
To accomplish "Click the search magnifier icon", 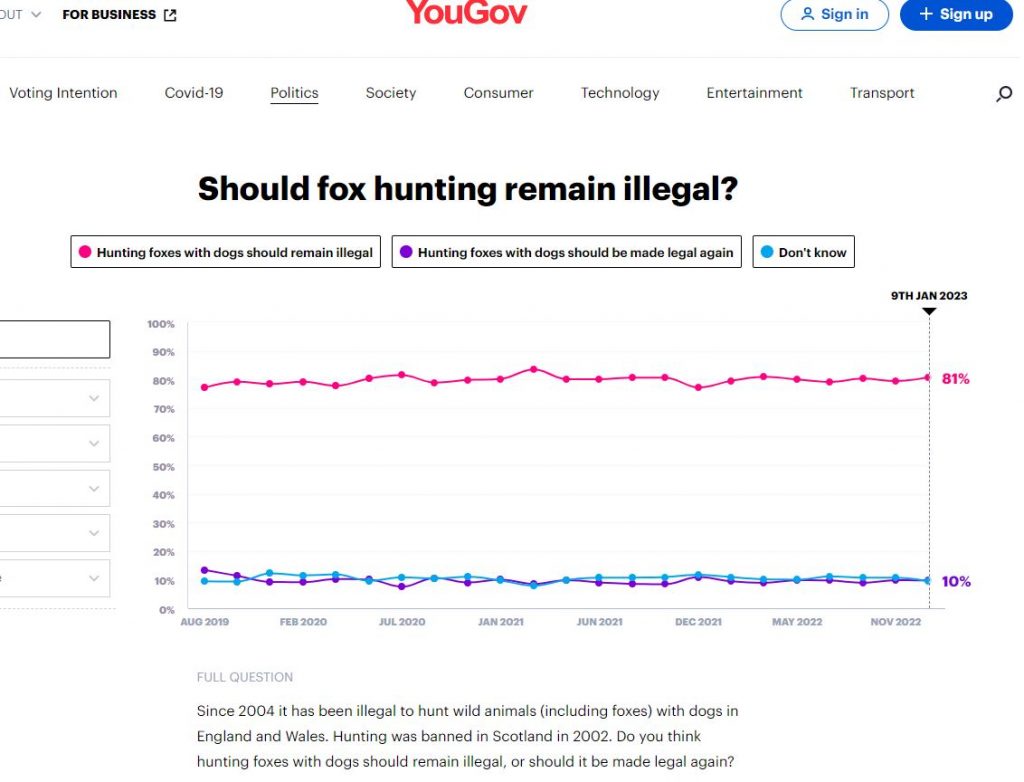I will click(x=1004, y=93).
